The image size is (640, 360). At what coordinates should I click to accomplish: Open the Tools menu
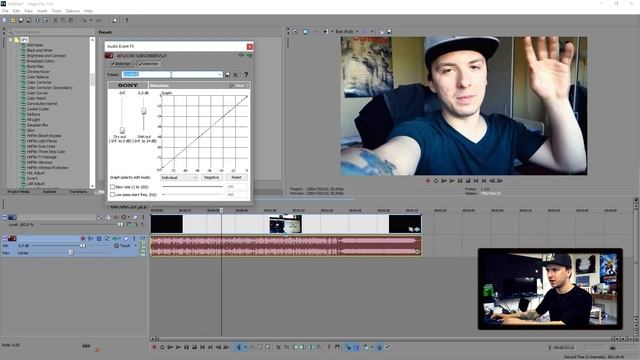click(x=56, y=11)
